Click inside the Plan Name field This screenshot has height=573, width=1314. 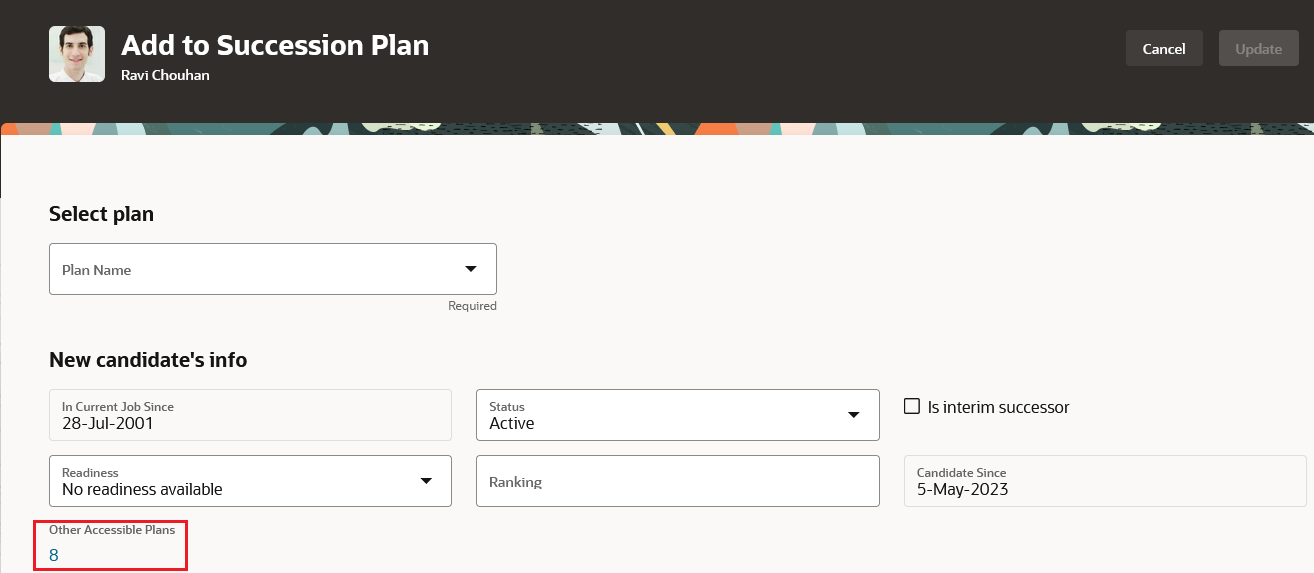click(x=273, y=269)
